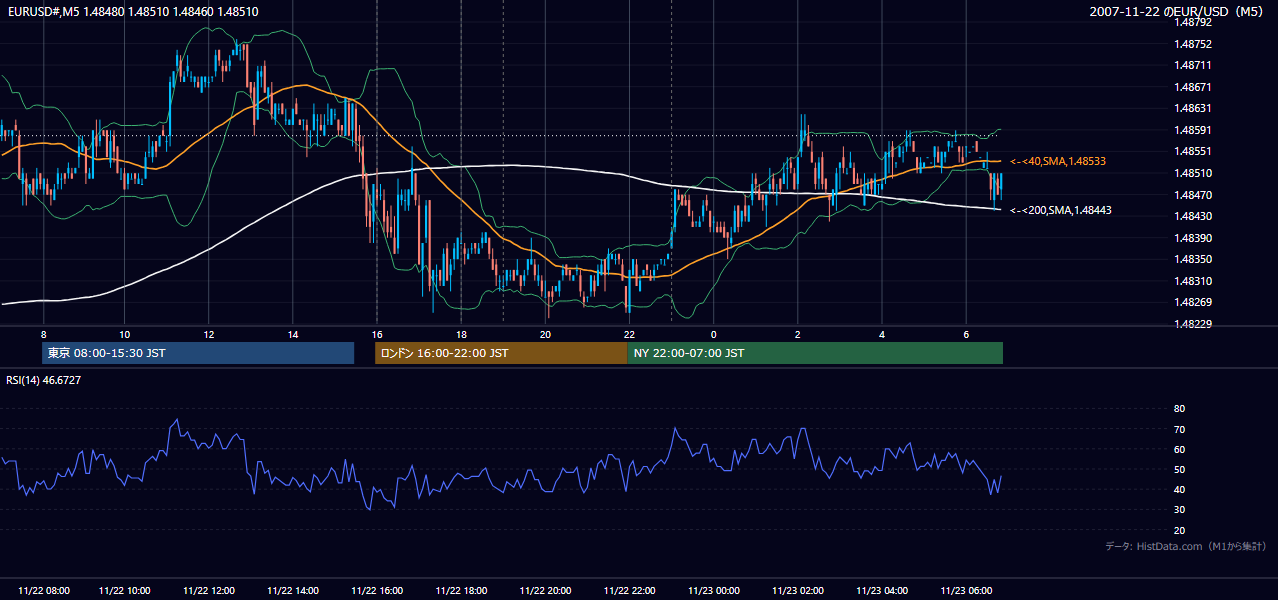Click hour tick 18 under the price chart
The height and width of the screenshot is (600, 1278).
click(x=461, y=333)
